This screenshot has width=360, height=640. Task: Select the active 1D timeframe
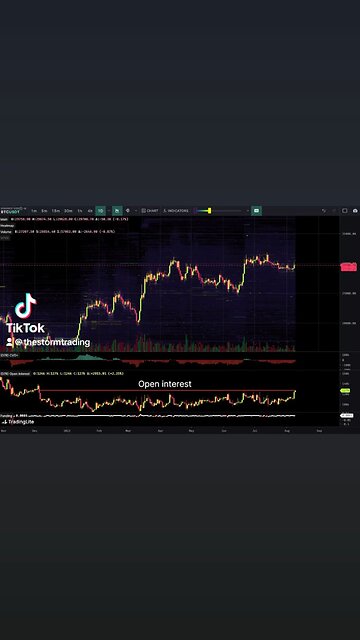tap(100, 211)
